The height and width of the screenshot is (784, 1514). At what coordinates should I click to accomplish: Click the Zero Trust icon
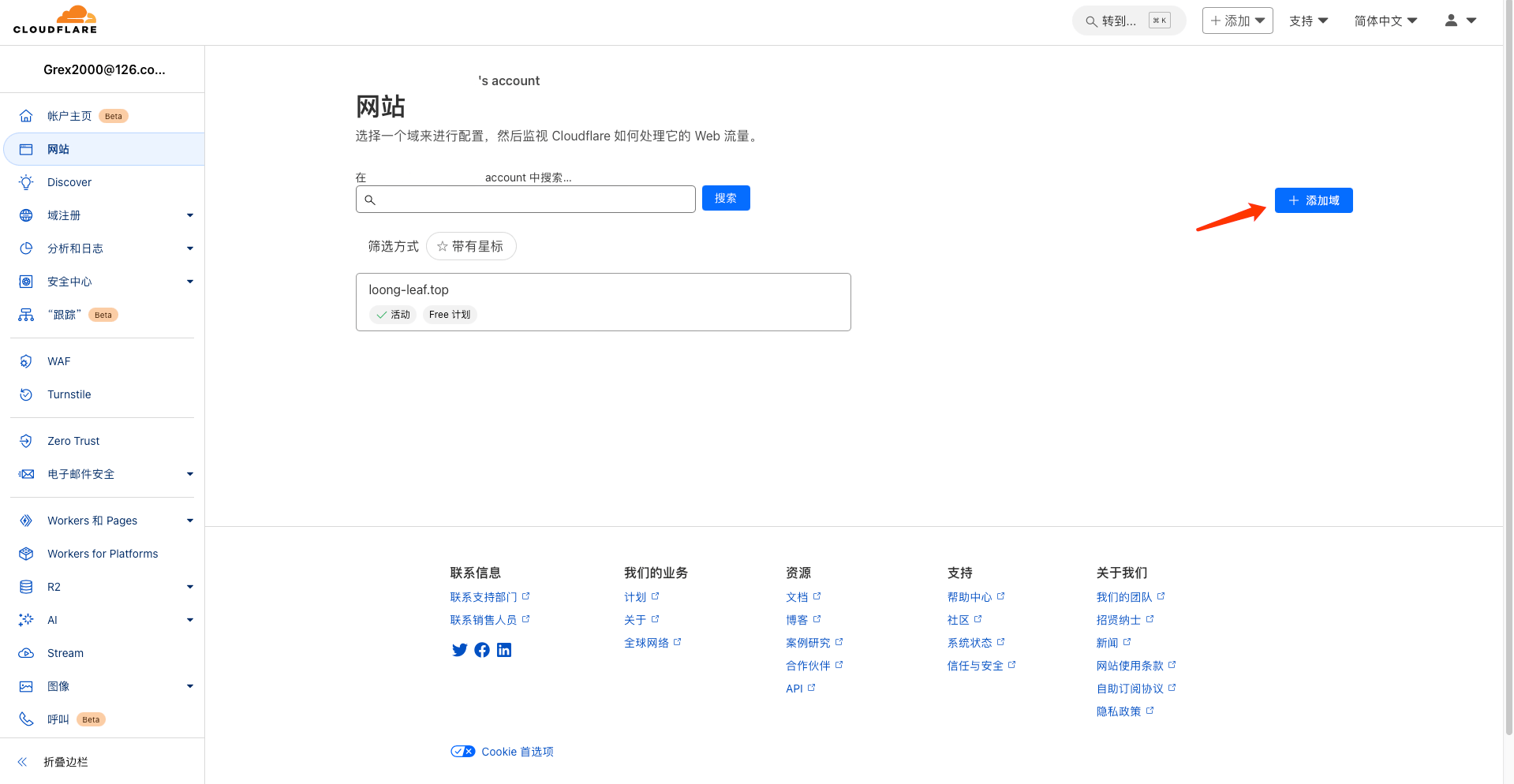pos(26,441)
